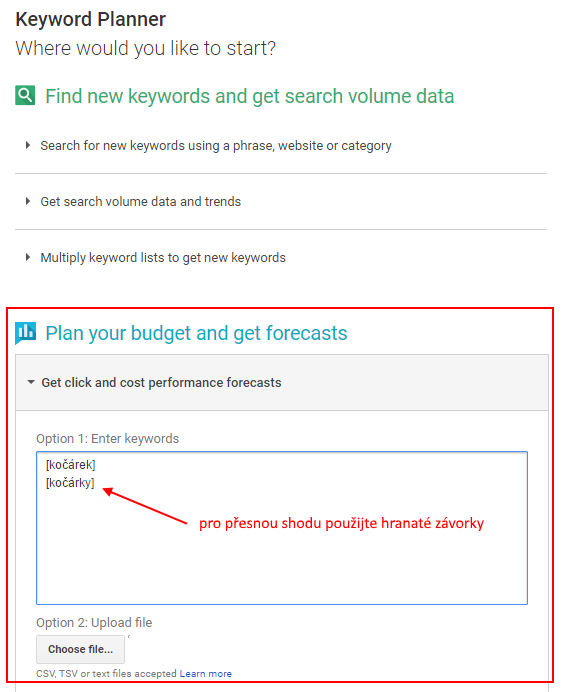Screen dimensions: 563x692
Task: Click the Choose file... button
Action: click(80, 649)
